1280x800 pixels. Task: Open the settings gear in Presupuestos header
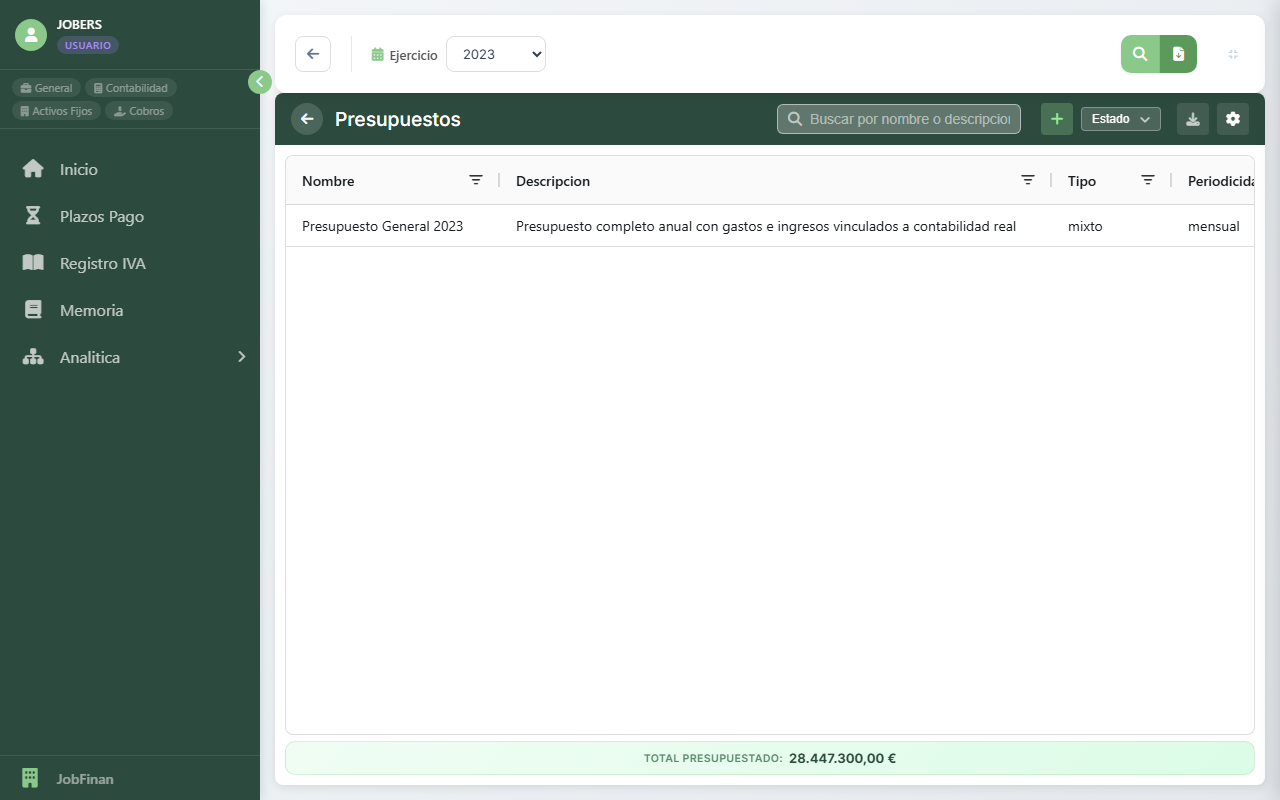tap(1232, 119)
